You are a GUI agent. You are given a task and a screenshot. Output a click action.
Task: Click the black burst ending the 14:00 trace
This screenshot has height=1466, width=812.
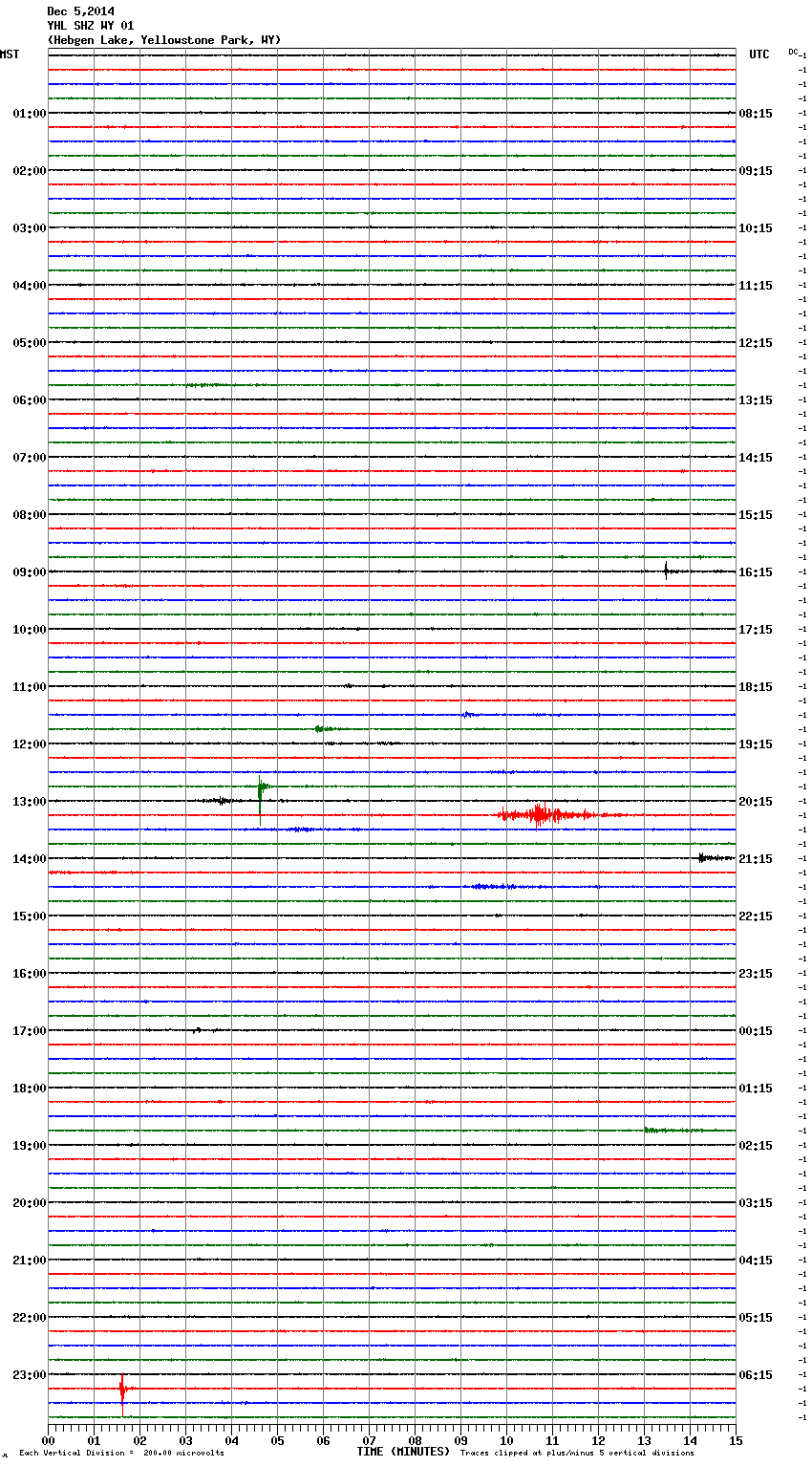715,858
